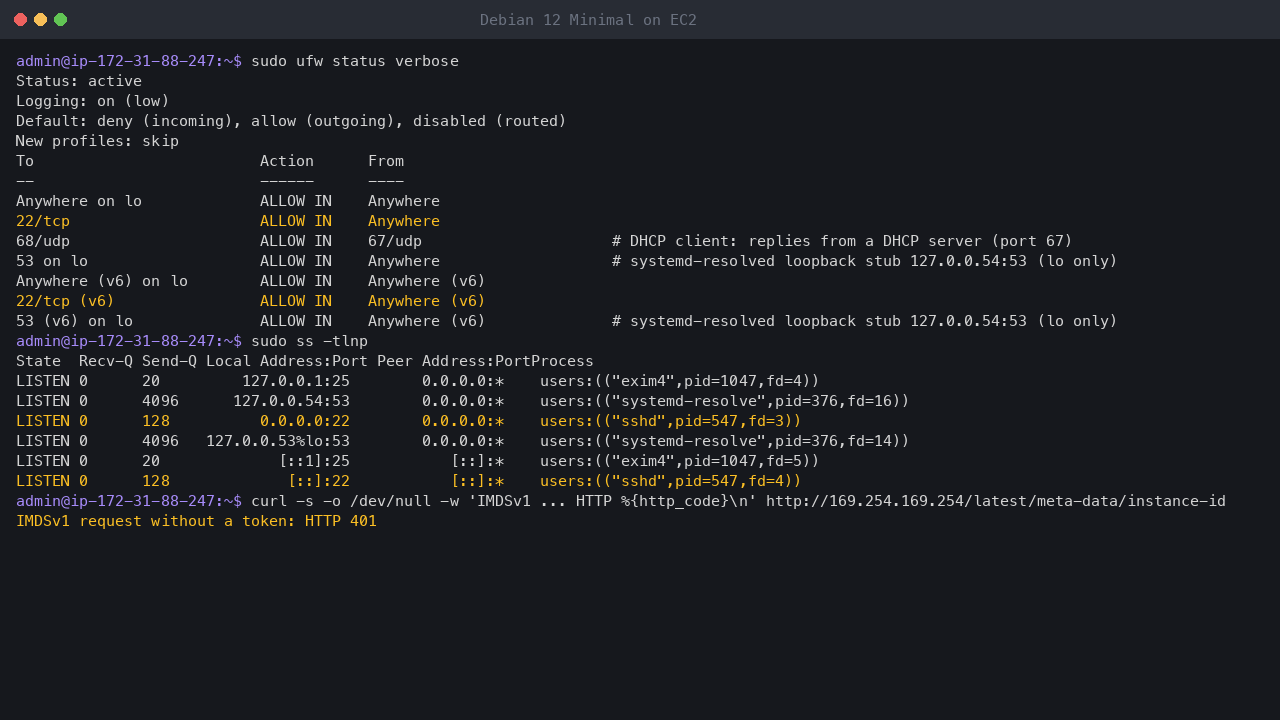
Task: Click the 'Anywhere (v6) on lo' rule destination
Action: [102, 281]
